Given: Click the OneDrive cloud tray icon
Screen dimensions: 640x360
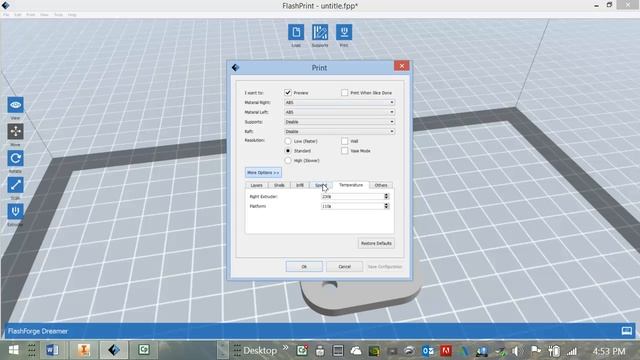Looking at the screenshot, I should coord(356,351).
